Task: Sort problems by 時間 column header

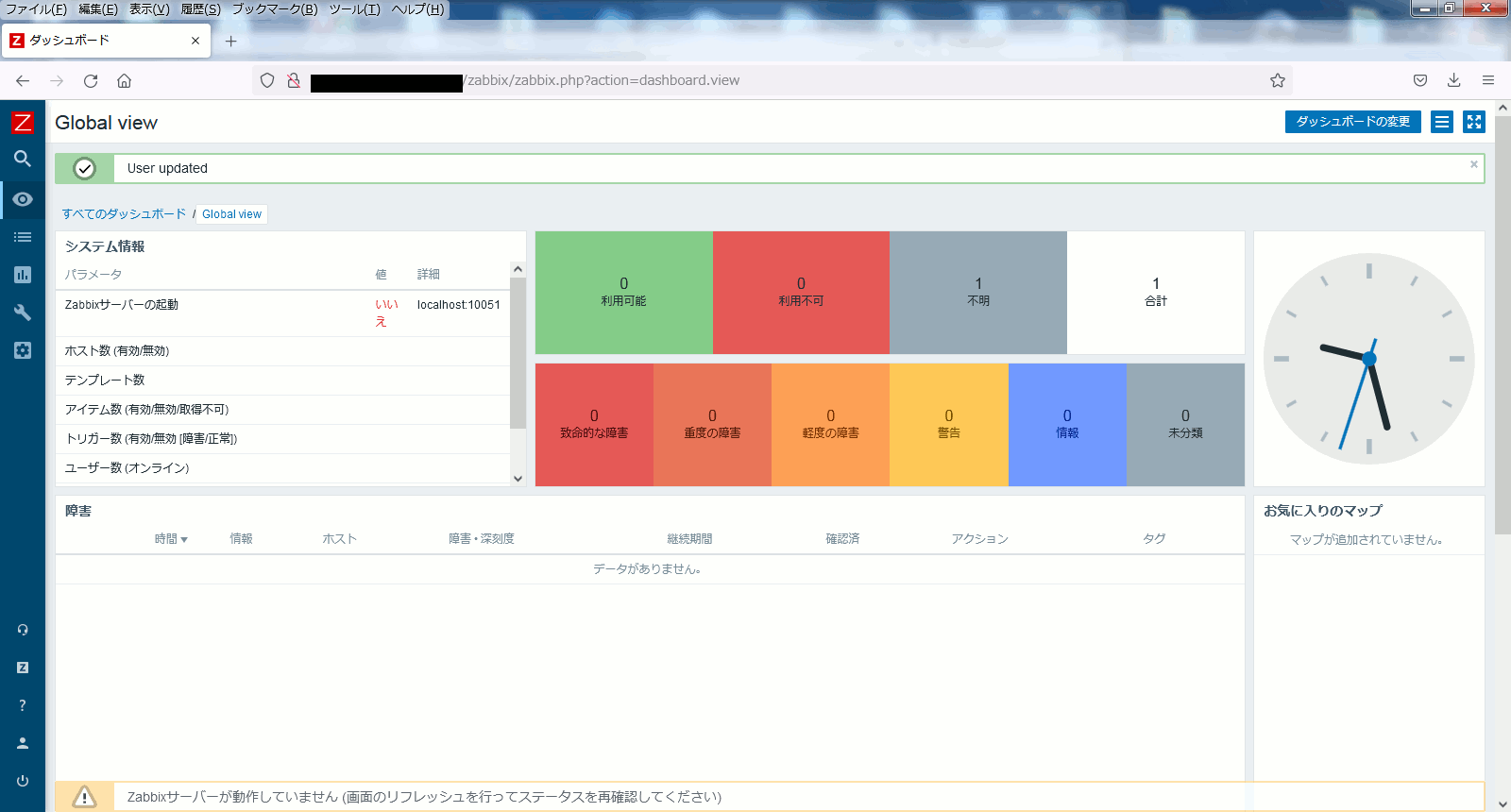Action: tap(171, 539)
